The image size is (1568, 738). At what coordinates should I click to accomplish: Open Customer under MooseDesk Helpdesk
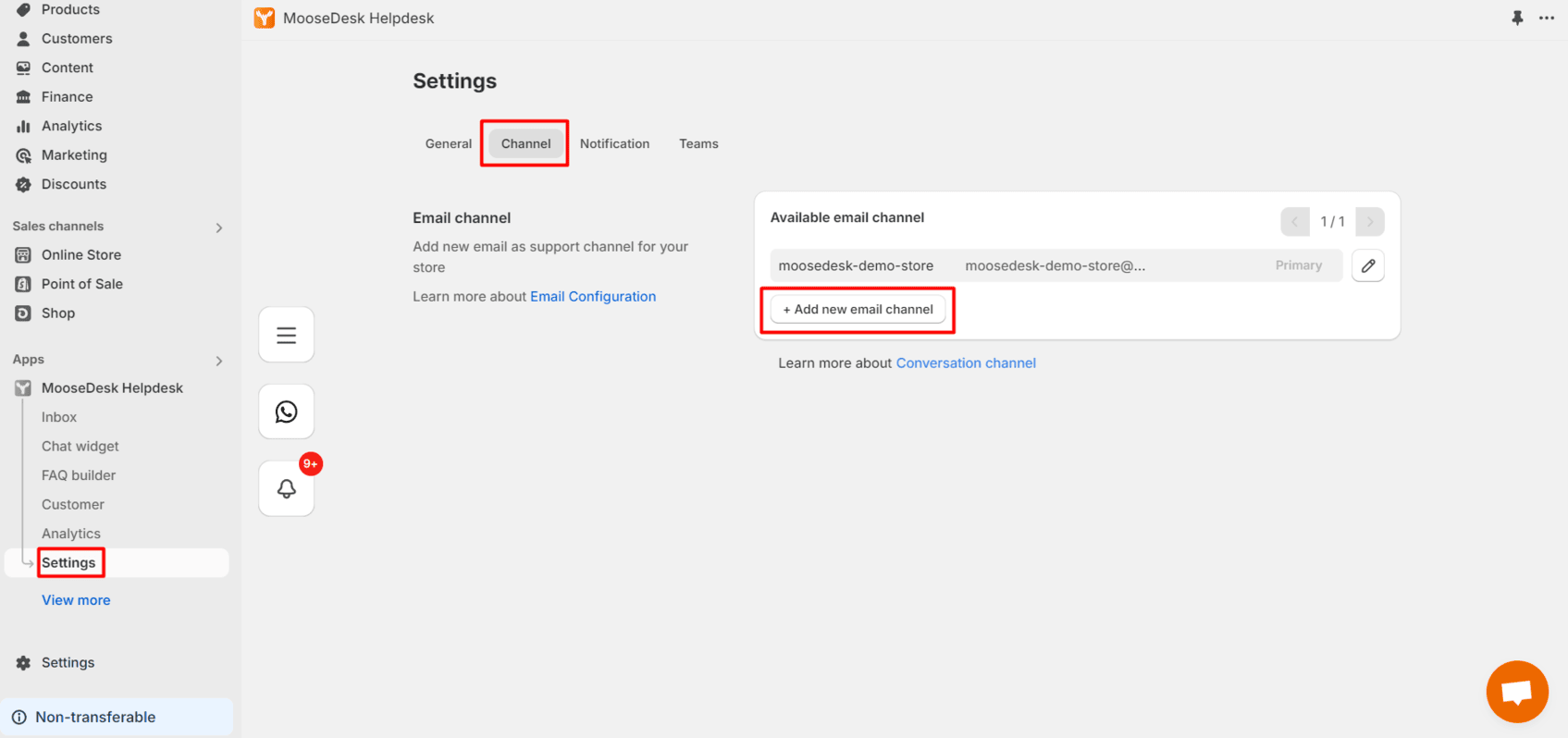coord(73,505)
